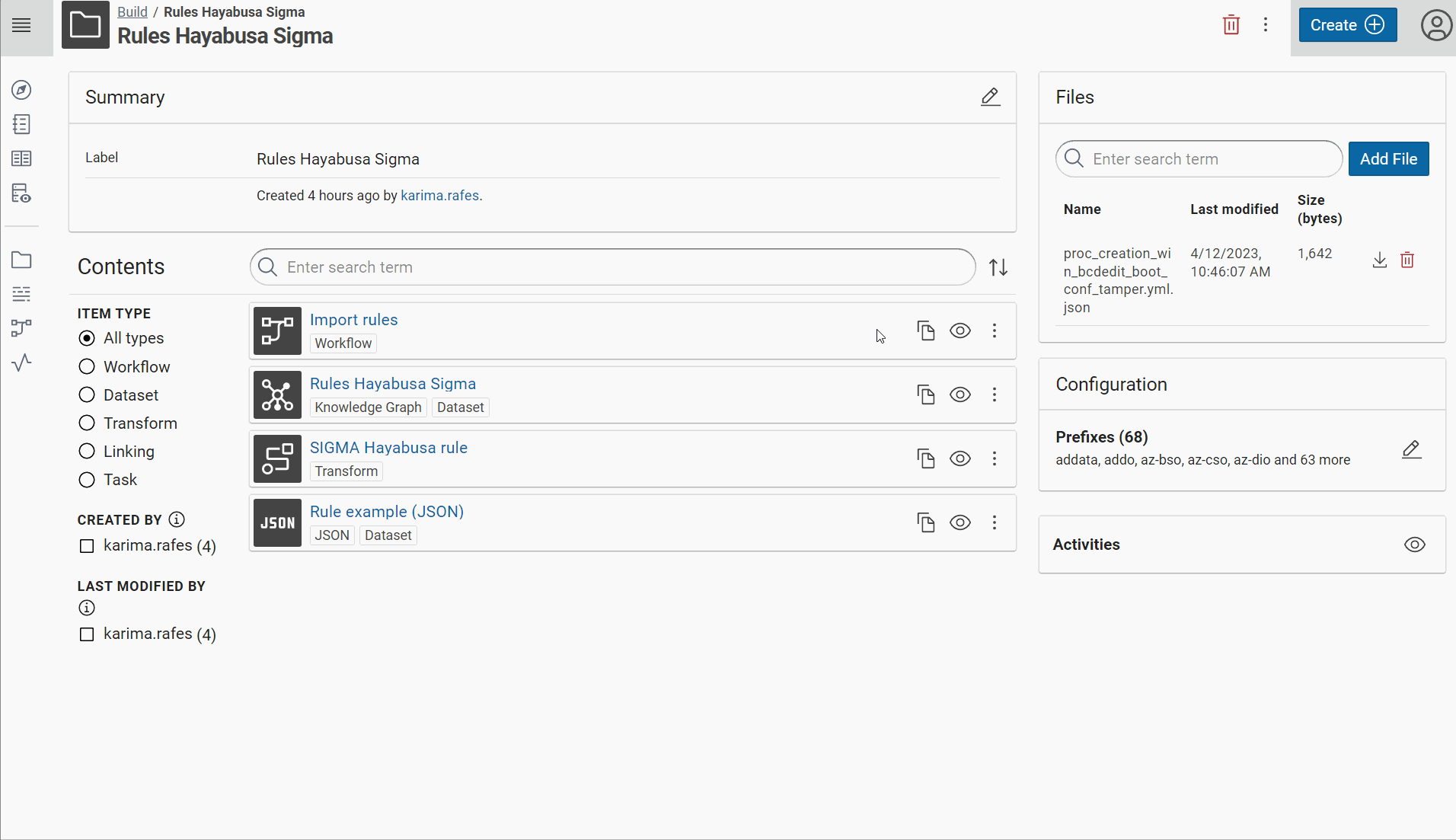Copy the Import rules workflow
Image resolution: width=1456 pixels, height=840 pixels.
coord(926,331)
